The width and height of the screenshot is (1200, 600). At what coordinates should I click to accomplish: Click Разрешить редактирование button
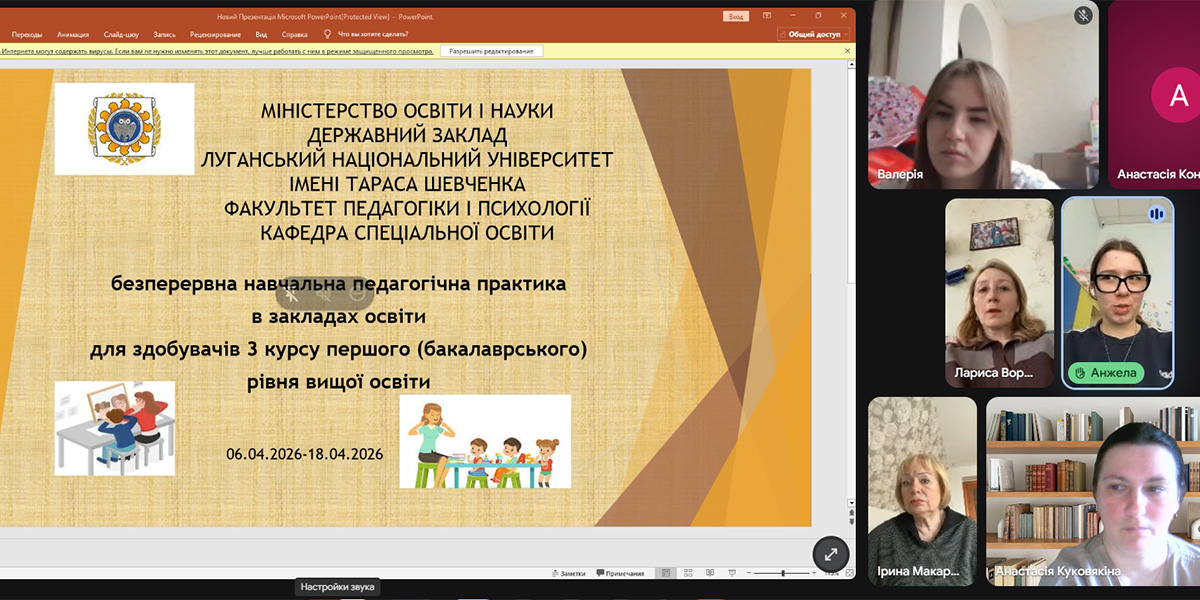[491, 50]
